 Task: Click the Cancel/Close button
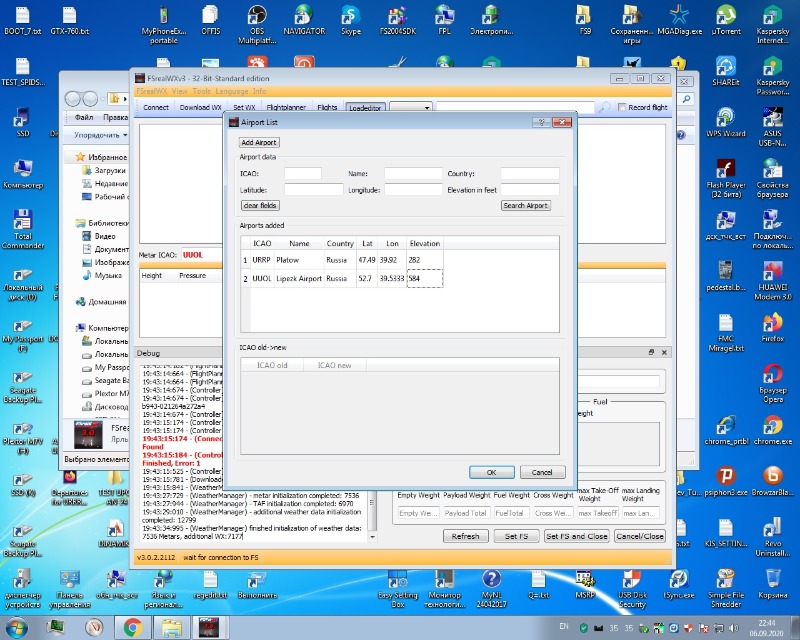(640, 536)
